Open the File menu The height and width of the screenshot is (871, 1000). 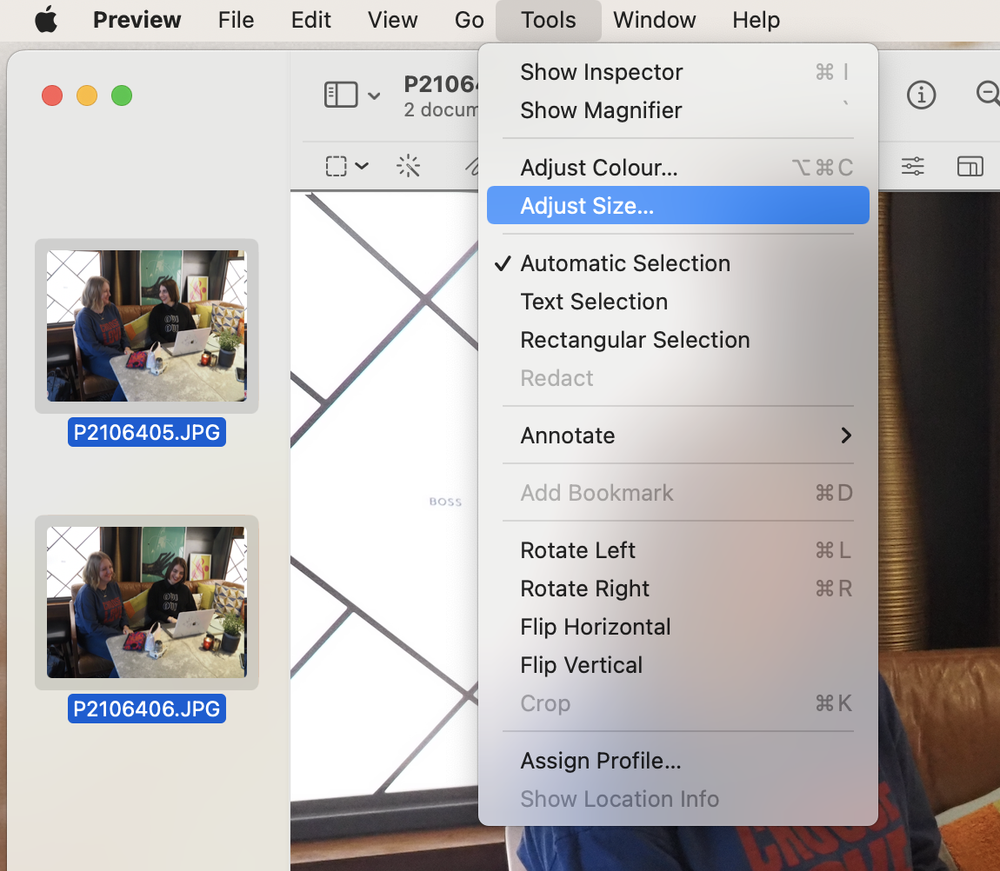(236, 20)
